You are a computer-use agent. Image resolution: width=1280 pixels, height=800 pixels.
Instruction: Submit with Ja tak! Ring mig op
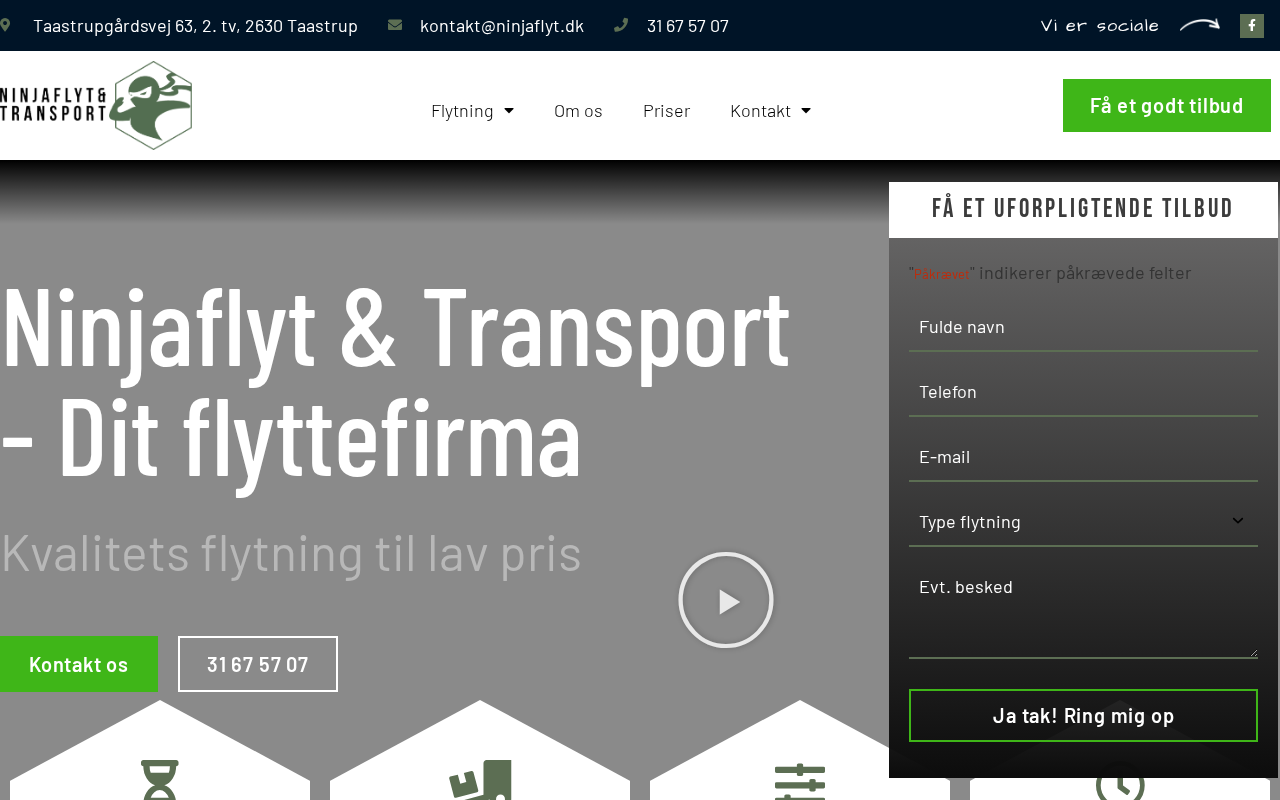click(1083, 715)
